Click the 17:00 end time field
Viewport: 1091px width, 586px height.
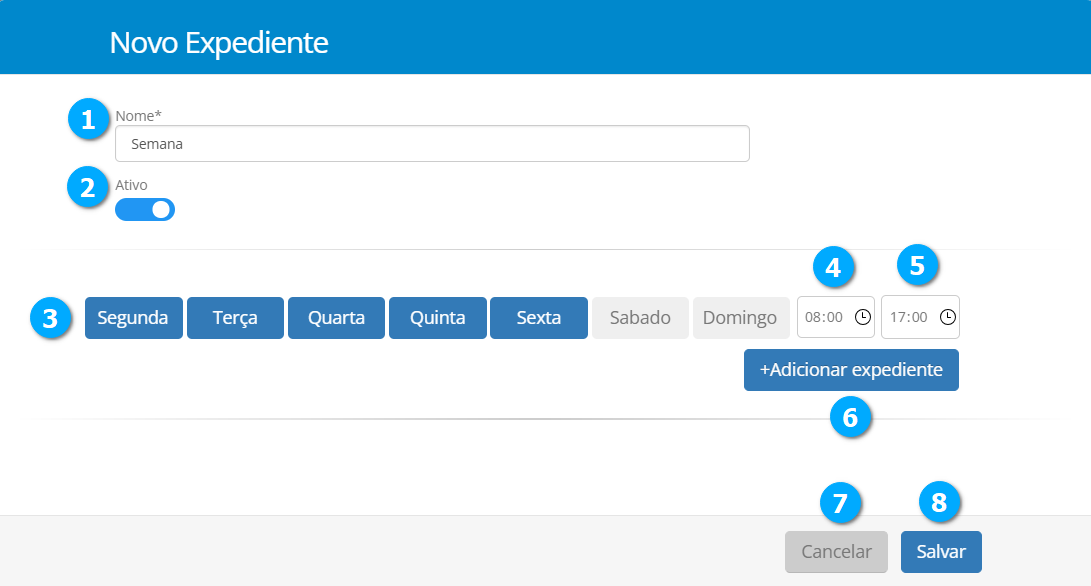909,317
